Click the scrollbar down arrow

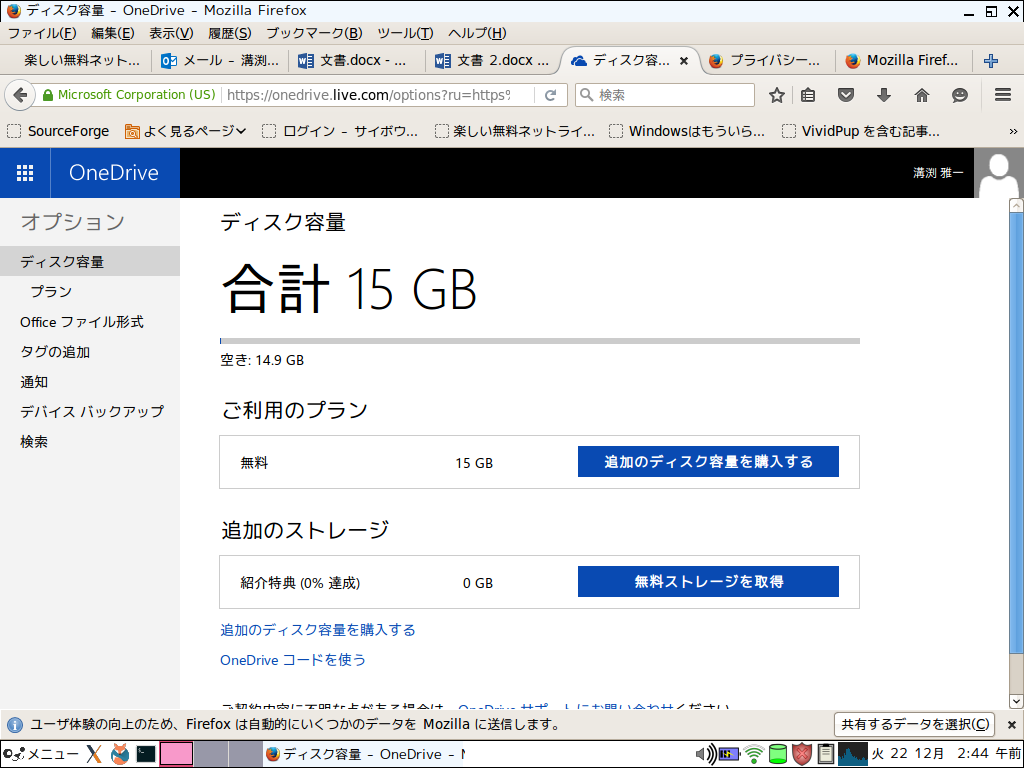coord(1016,701)
